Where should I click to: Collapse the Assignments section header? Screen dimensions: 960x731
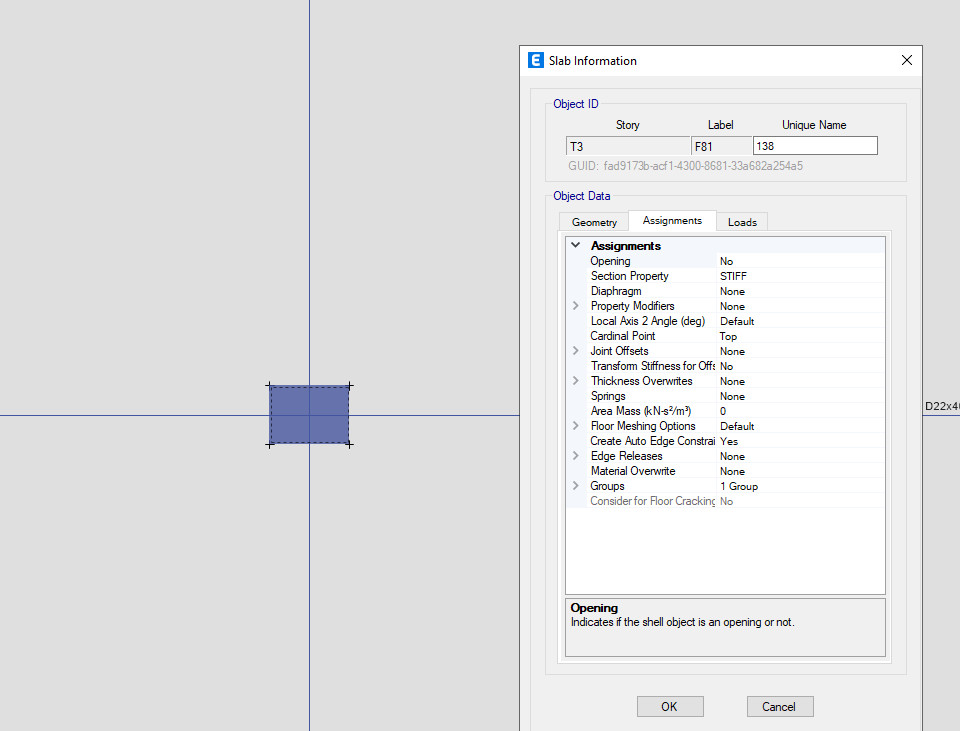click(x=575, y=246)
